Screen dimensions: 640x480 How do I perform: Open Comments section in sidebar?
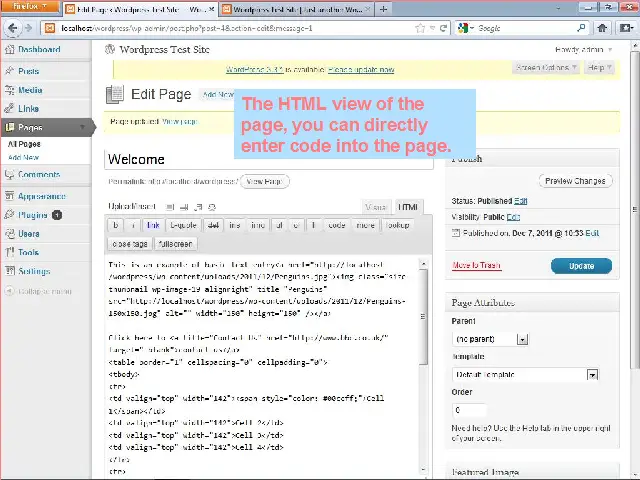point(39,174)
